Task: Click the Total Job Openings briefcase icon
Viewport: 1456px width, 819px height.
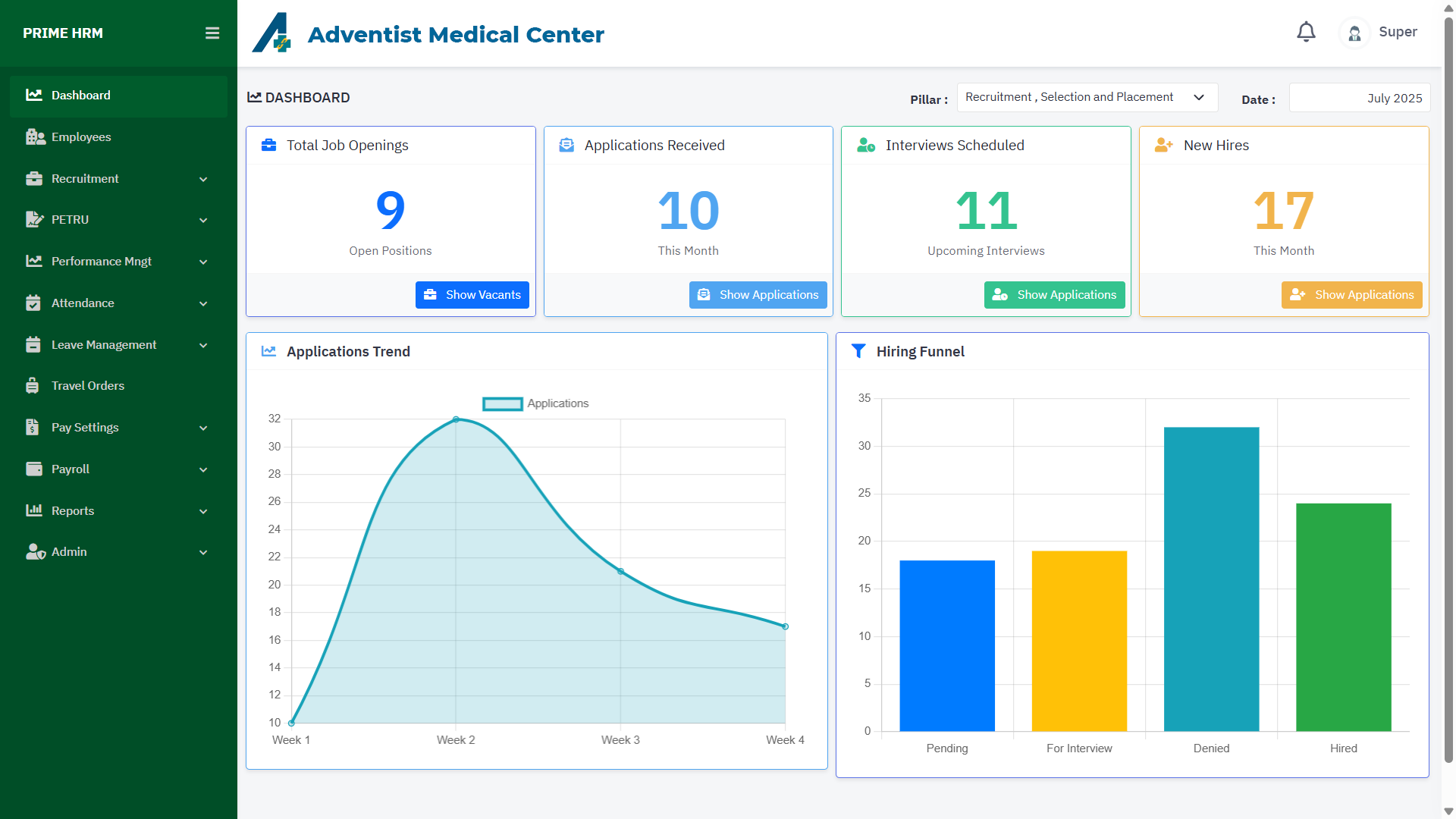Action: pos(268,145)
